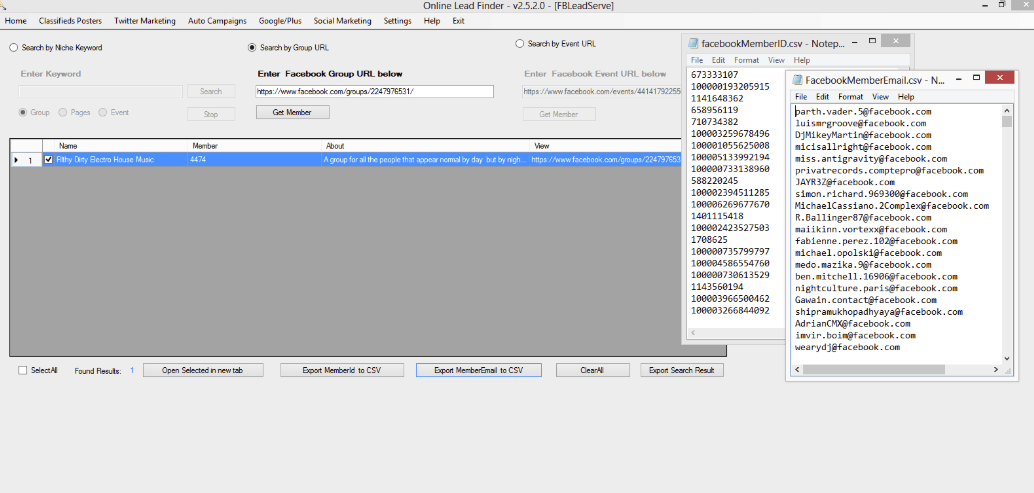Screen dimensions: 1034x493
Task: Open the Auto Campaigns menu
Action: [217, 21]
